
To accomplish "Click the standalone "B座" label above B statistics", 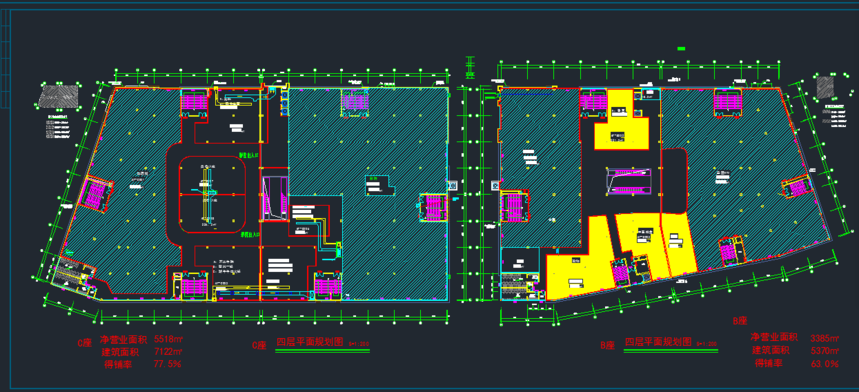I will tap(740, 320).
